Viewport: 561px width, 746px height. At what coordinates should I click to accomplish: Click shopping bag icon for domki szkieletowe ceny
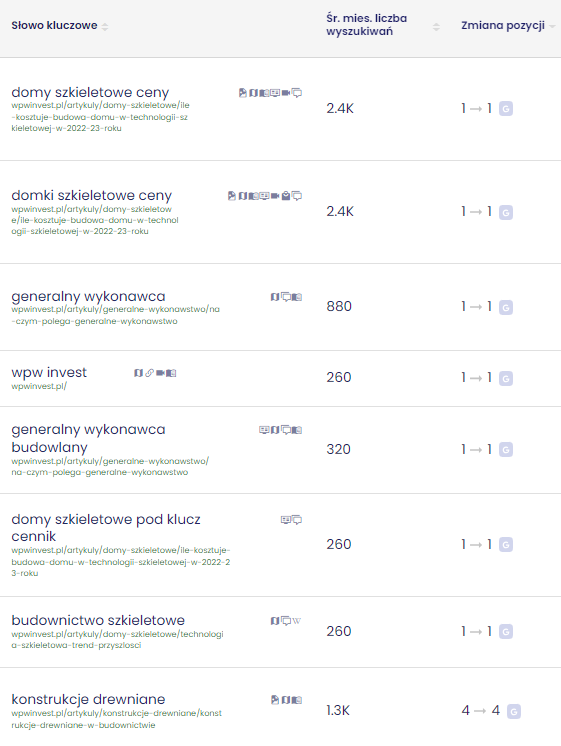(x=285, y=196)
